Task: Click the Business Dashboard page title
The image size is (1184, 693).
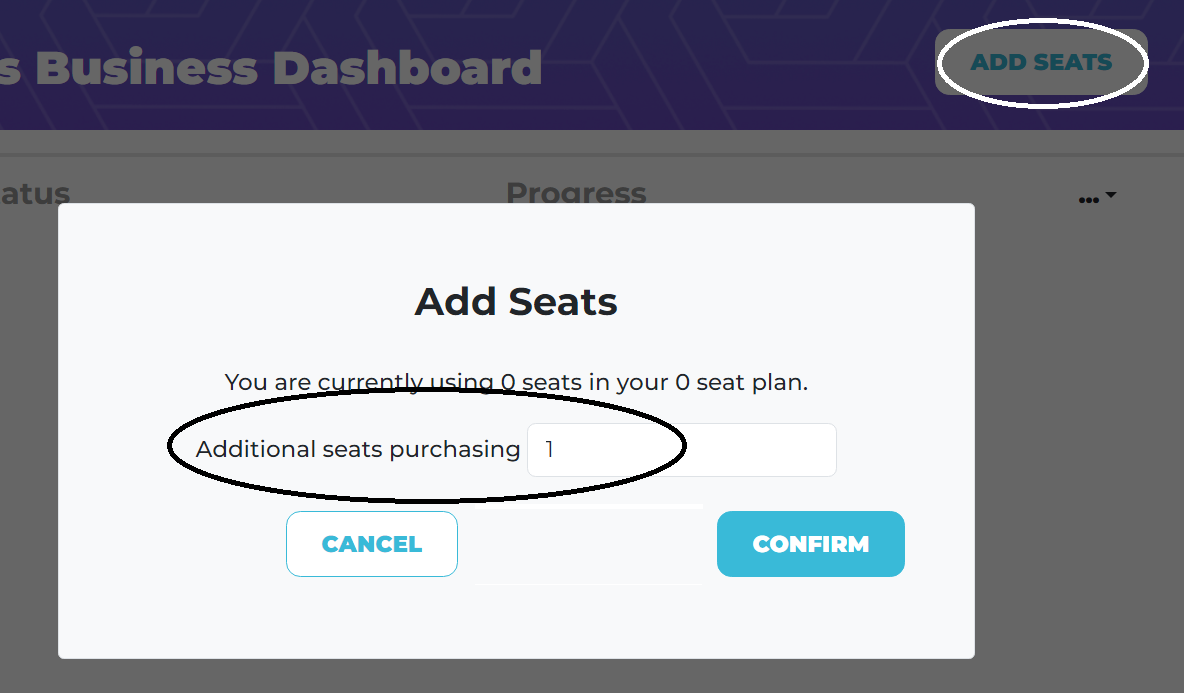Action: [270, 68]
